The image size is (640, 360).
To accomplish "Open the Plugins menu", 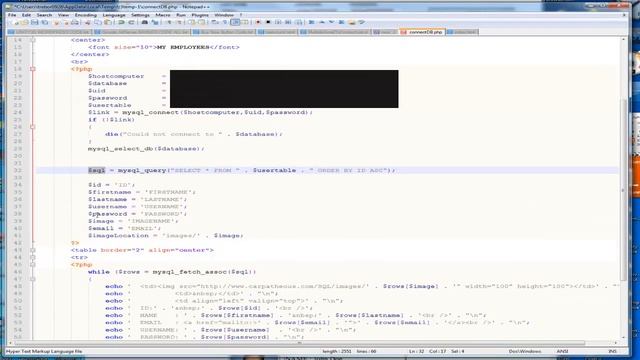I will (x=200, y=15).
